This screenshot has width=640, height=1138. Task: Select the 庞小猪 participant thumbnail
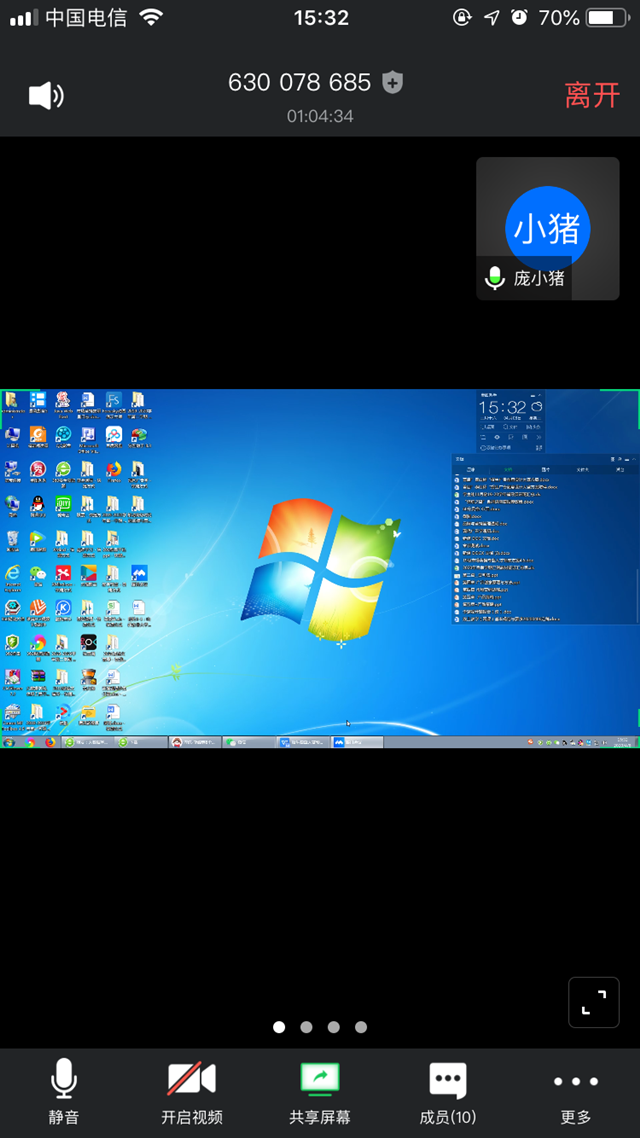click(548, 229)
